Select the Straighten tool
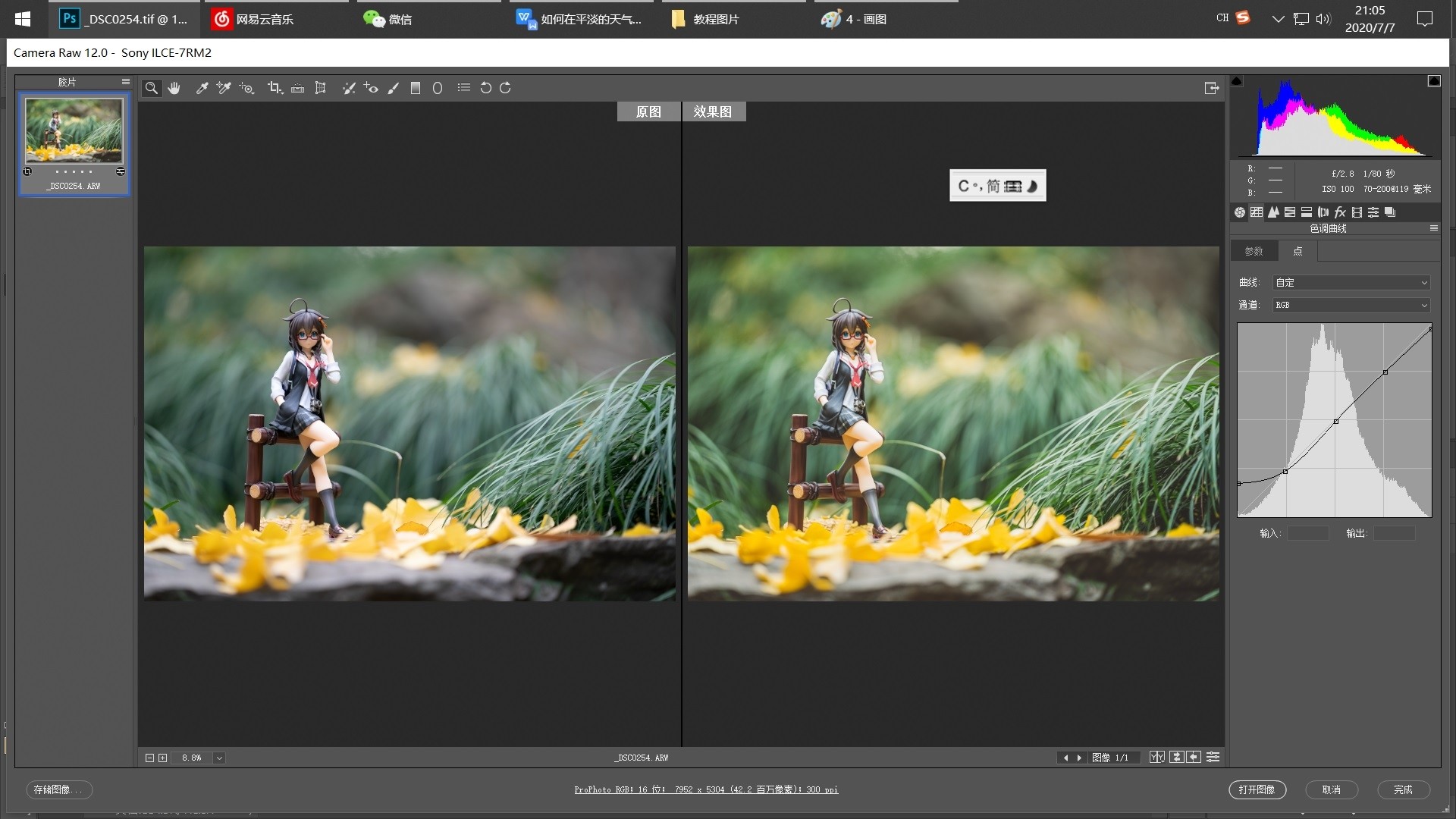 point(298,88)
